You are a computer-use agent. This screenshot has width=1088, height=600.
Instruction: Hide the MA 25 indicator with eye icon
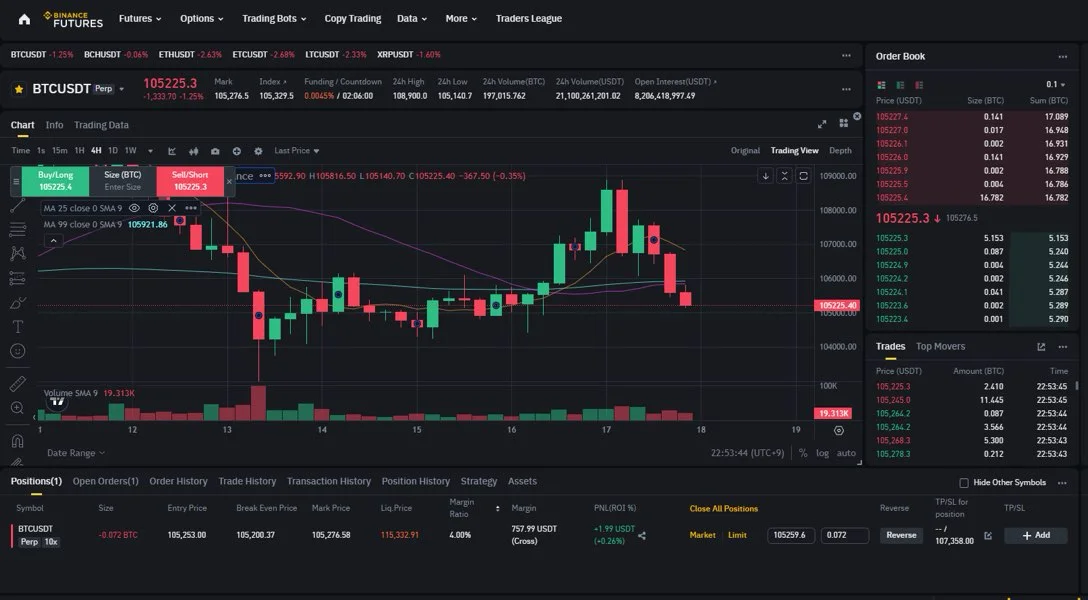(135, 208)
